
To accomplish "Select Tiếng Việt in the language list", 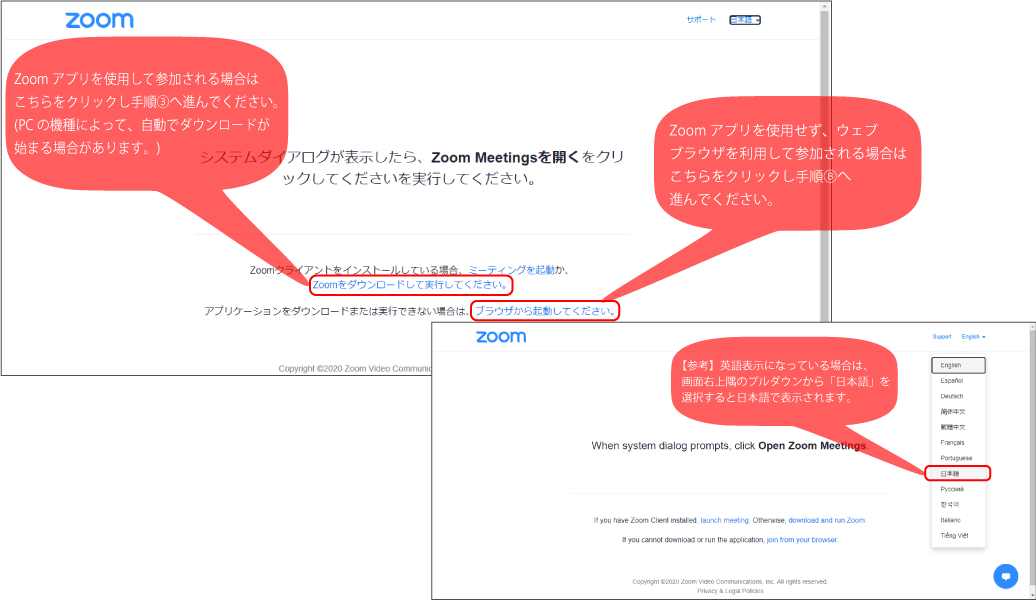I will [958, 536].
